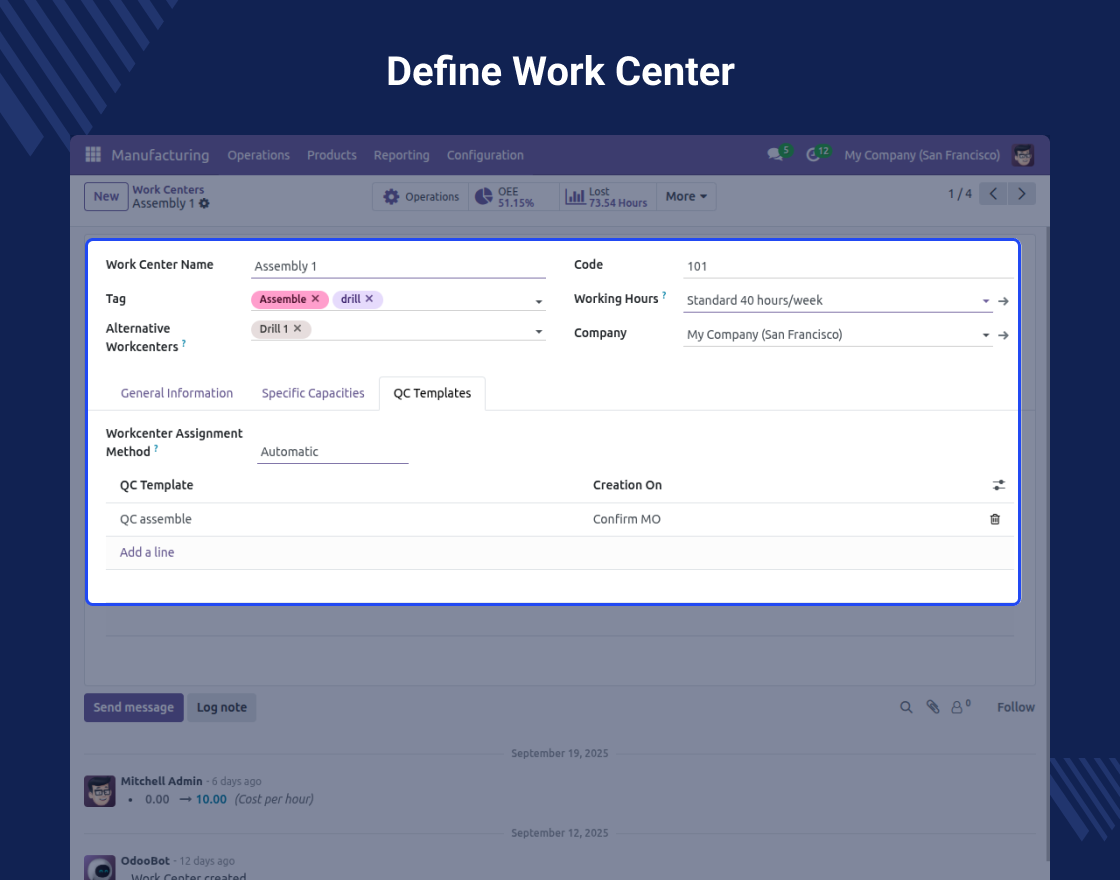Switch to General Information tab
Viewport: 1120px width, 880px height.
tap(176, 393)
